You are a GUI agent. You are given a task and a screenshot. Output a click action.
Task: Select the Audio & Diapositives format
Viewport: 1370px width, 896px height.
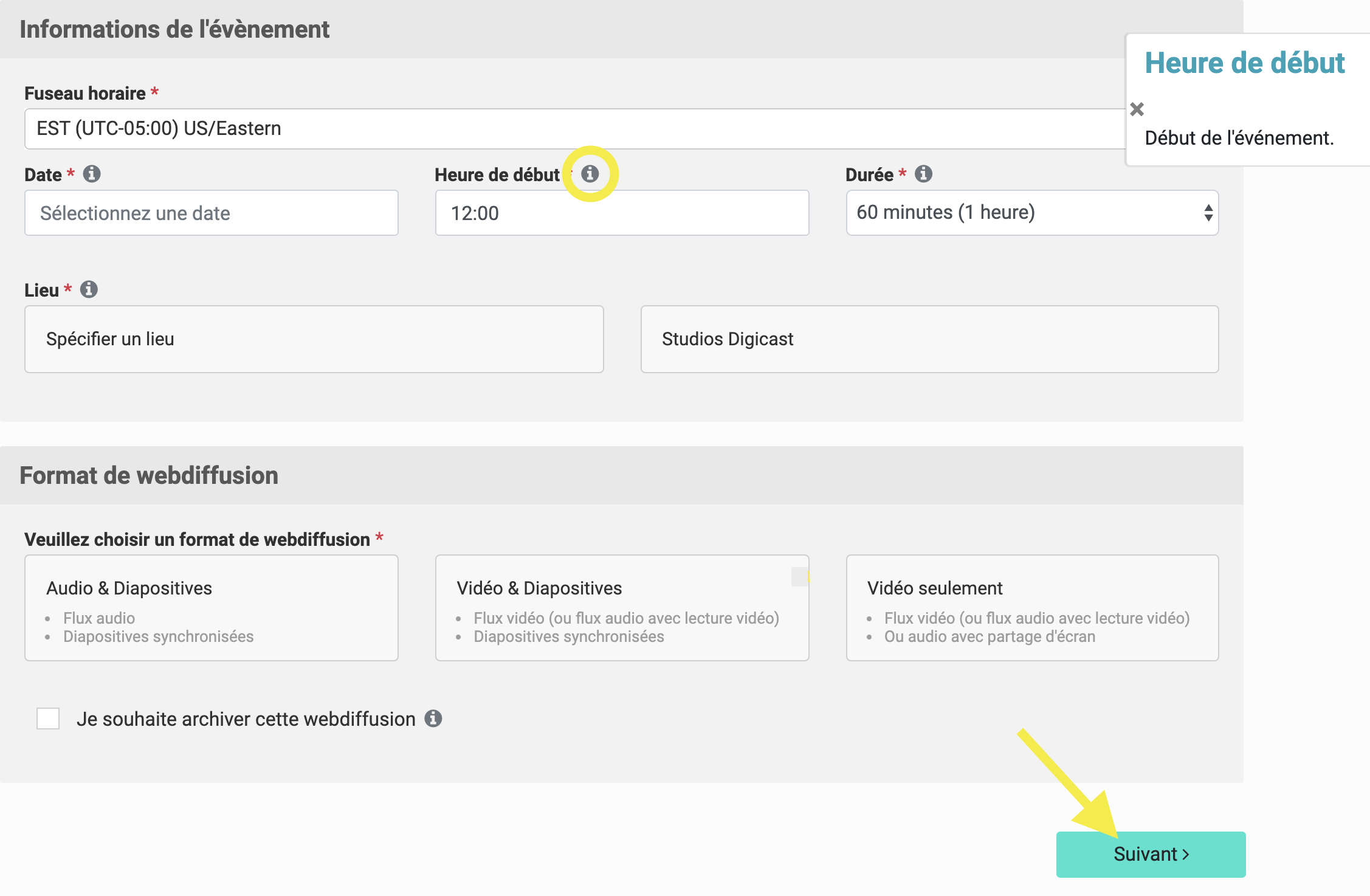pos(211,607)
